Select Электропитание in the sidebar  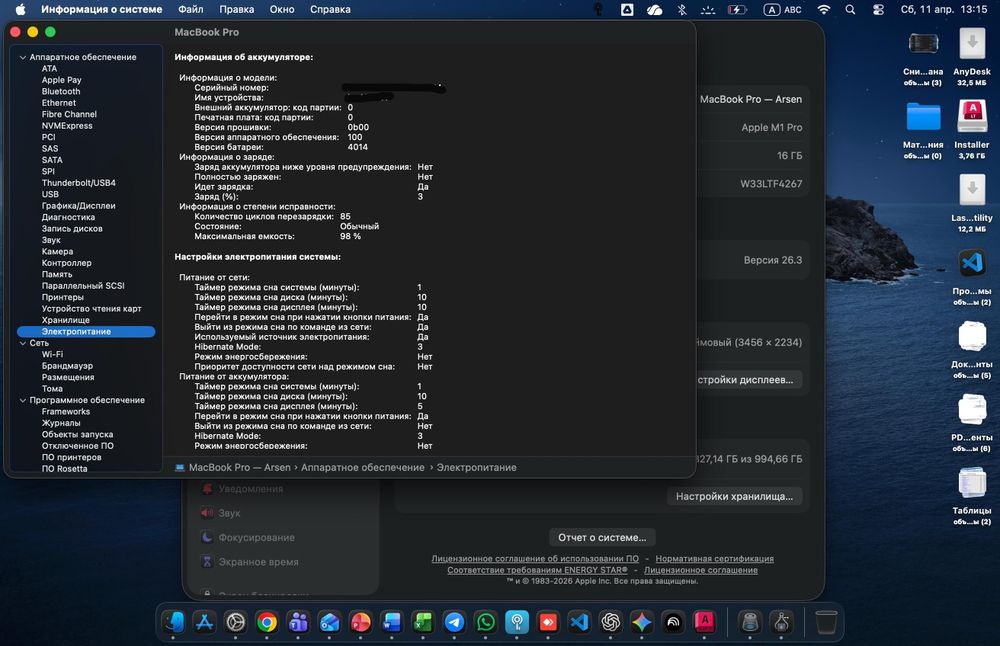[86, 332]
